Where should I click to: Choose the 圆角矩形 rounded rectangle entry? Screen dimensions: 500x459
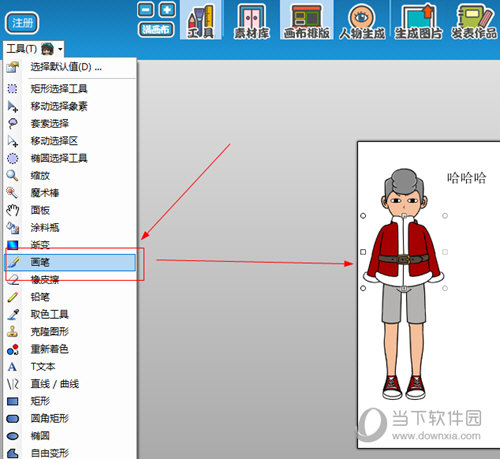[70, 418]
